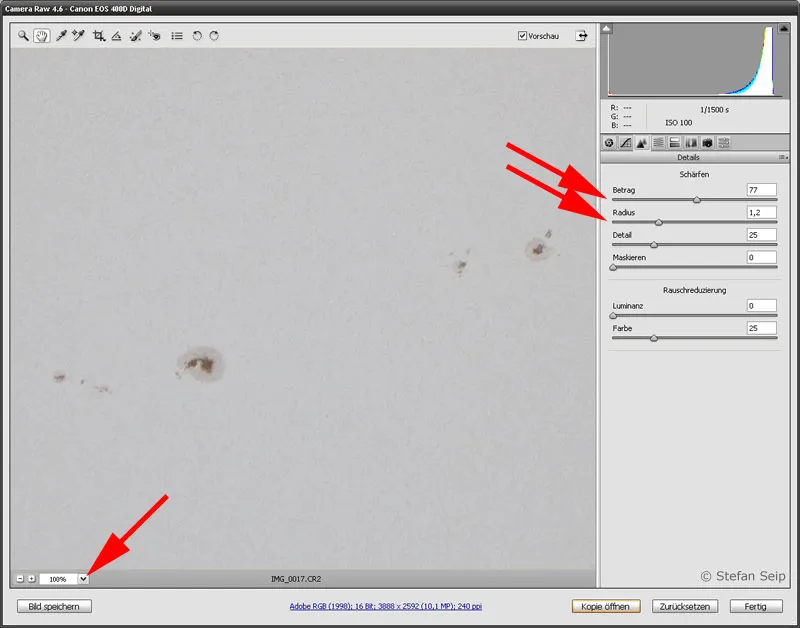
Task: Open the Camera Calibration tab
Action: pos(707,143)
